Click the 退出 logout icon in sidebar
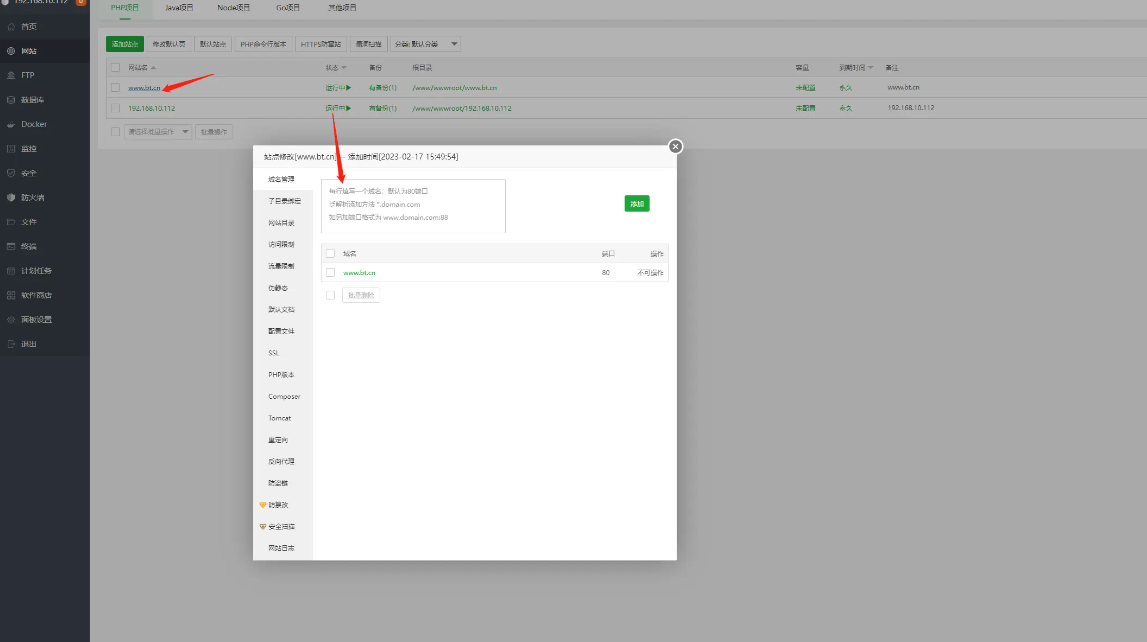 click(11, 344)
